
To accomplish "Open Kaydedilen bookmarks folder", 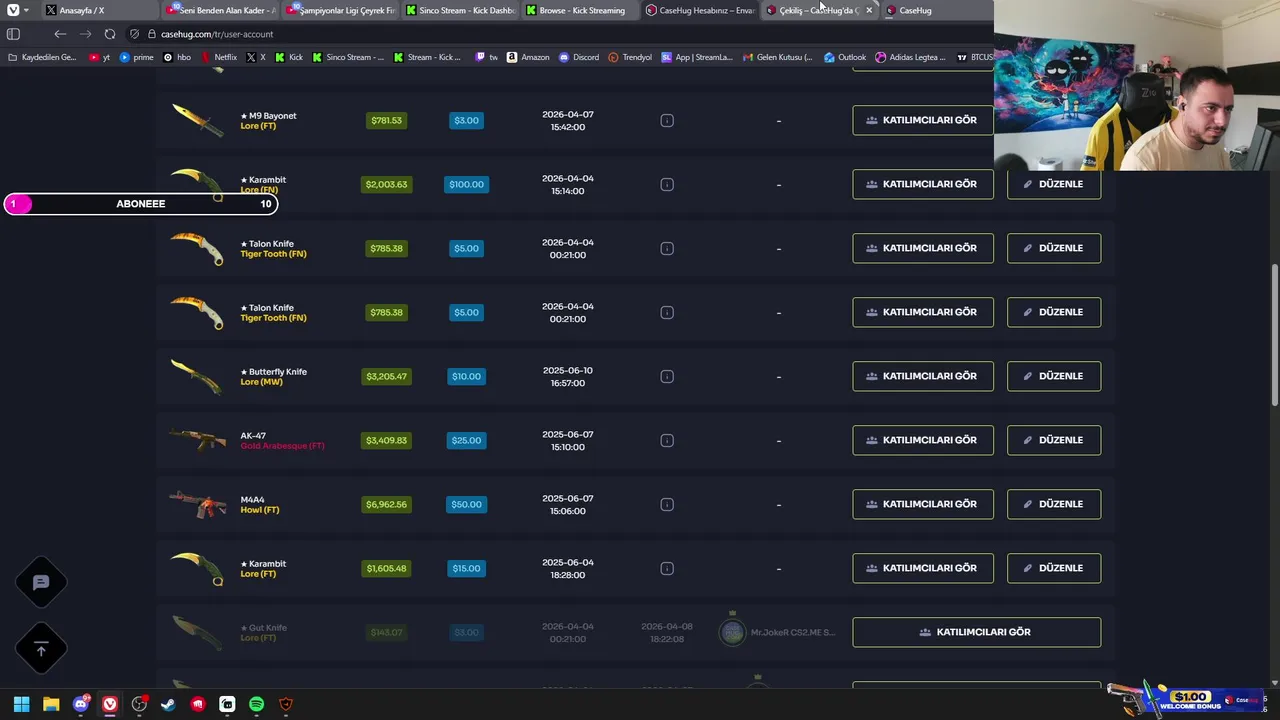I will coord(42,57).
